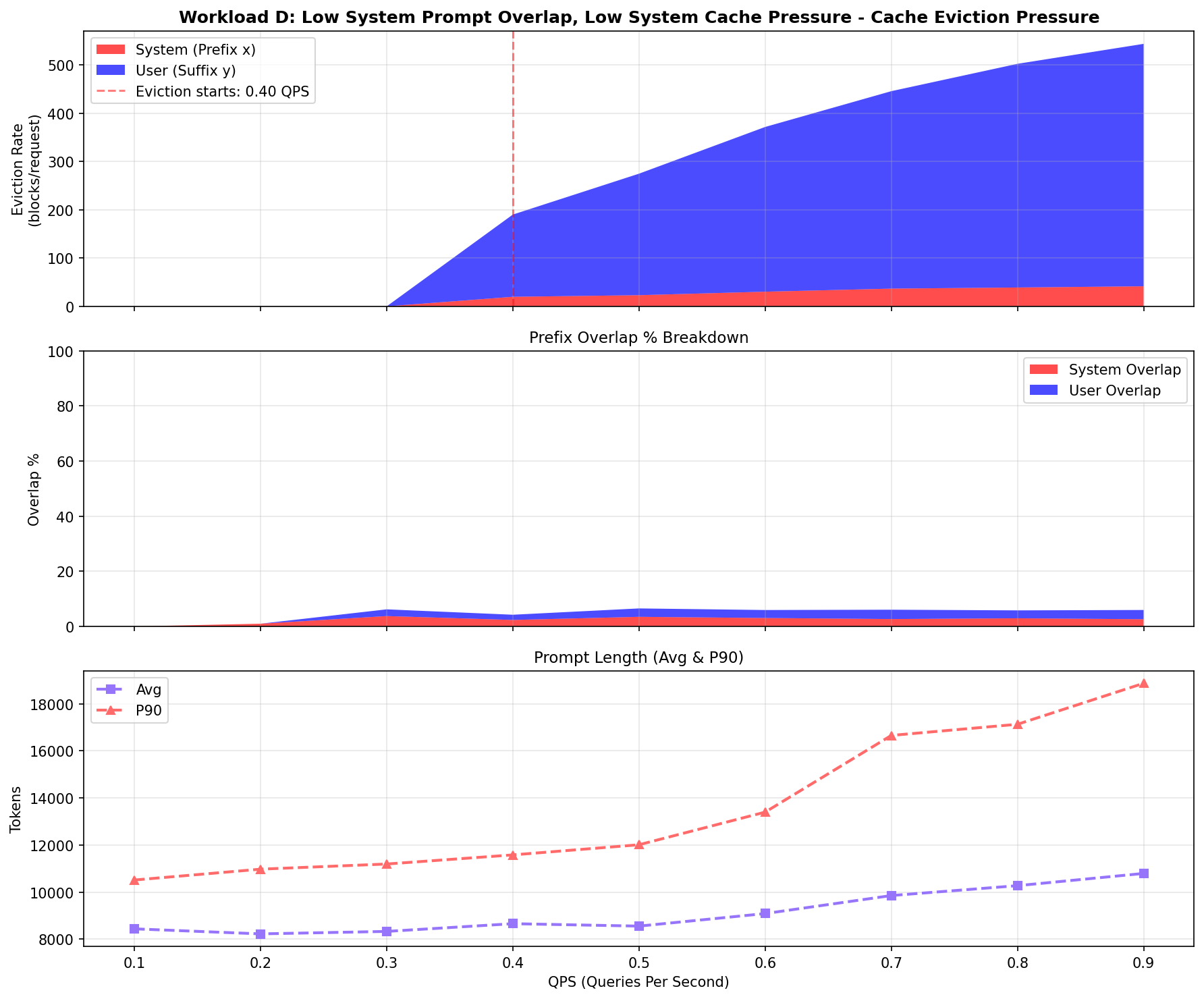
Task: Click the P90 triangle marker at 0.7 QPS
Action: point(891,735)
